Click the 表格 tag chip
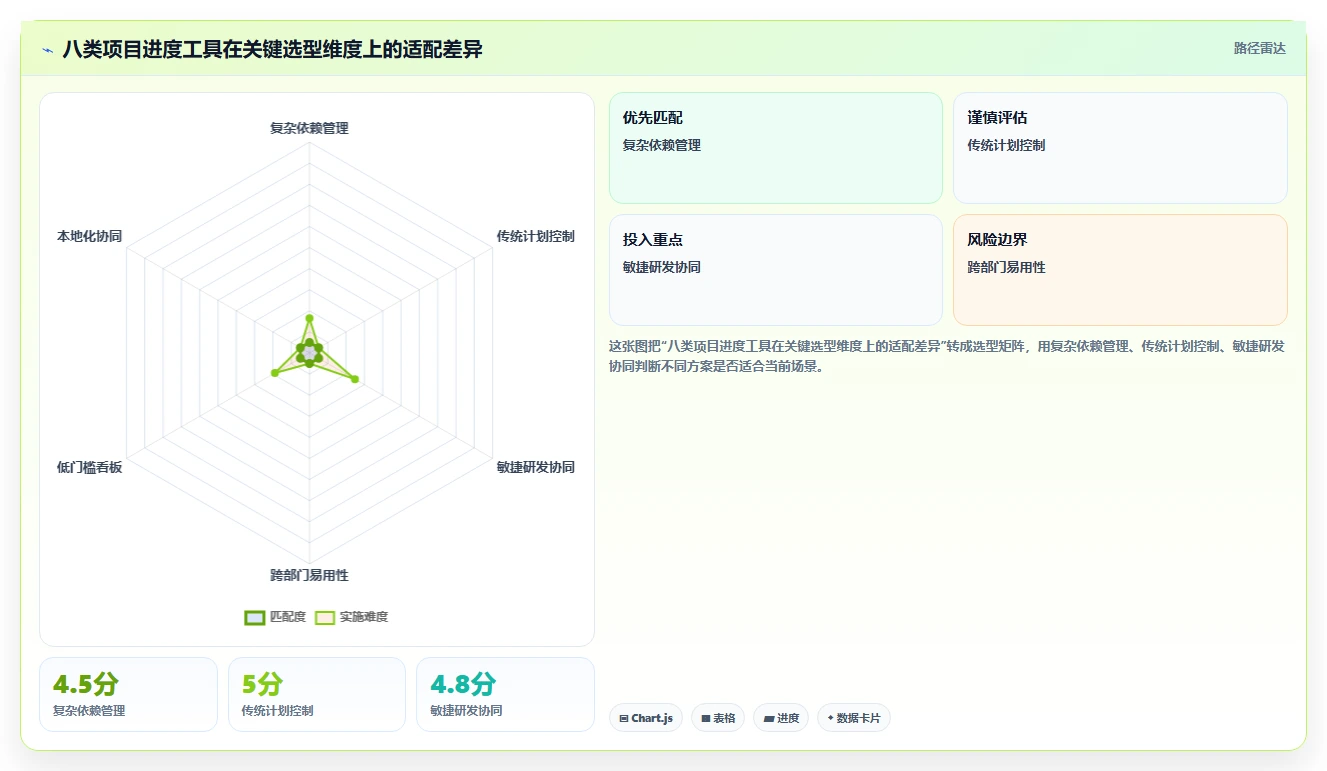 click(x=718, y=718)
